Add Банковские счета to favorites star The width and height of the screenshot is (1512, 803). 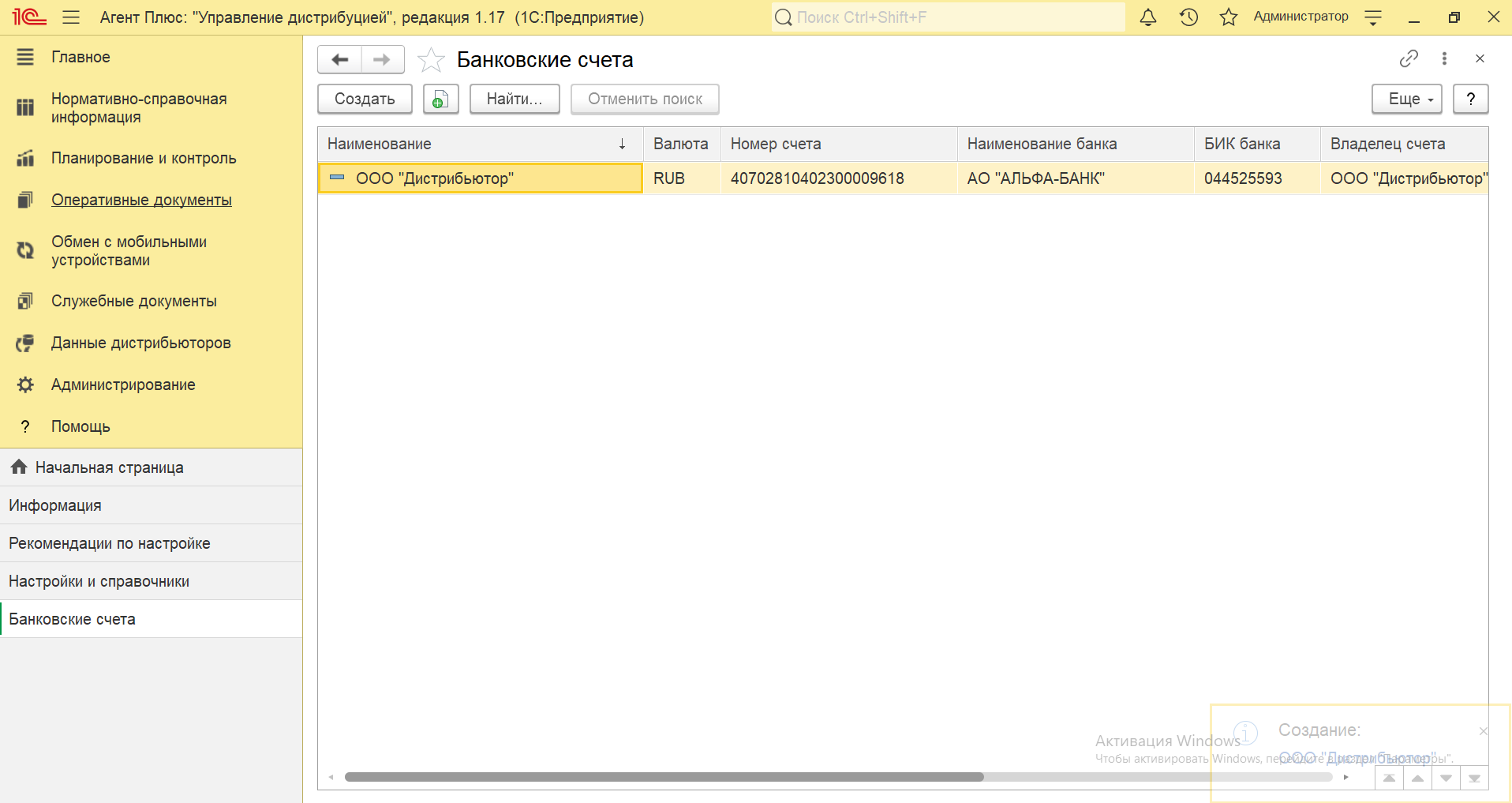tap(431, 60)
